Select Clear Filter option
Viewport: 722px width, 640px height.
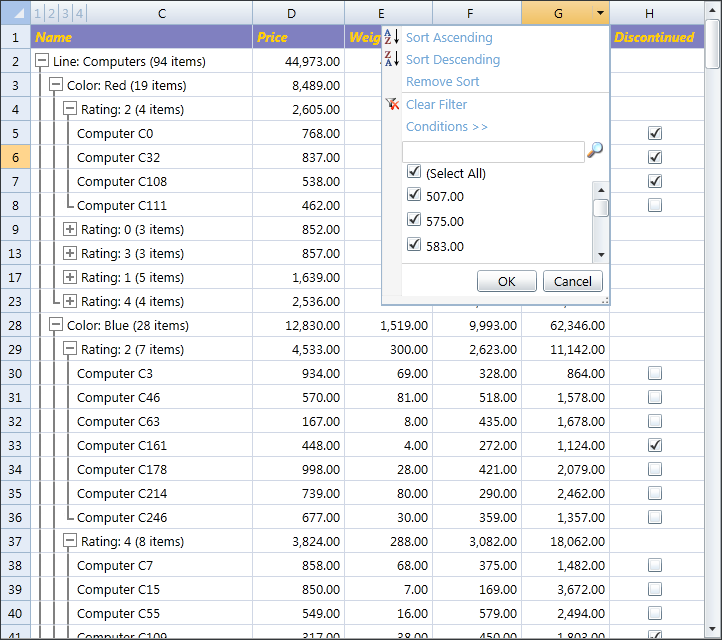point(436,105)
